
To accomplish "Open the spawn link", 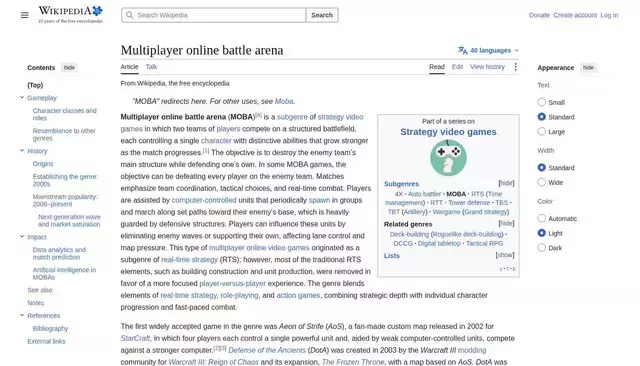I will click(319, 200).
